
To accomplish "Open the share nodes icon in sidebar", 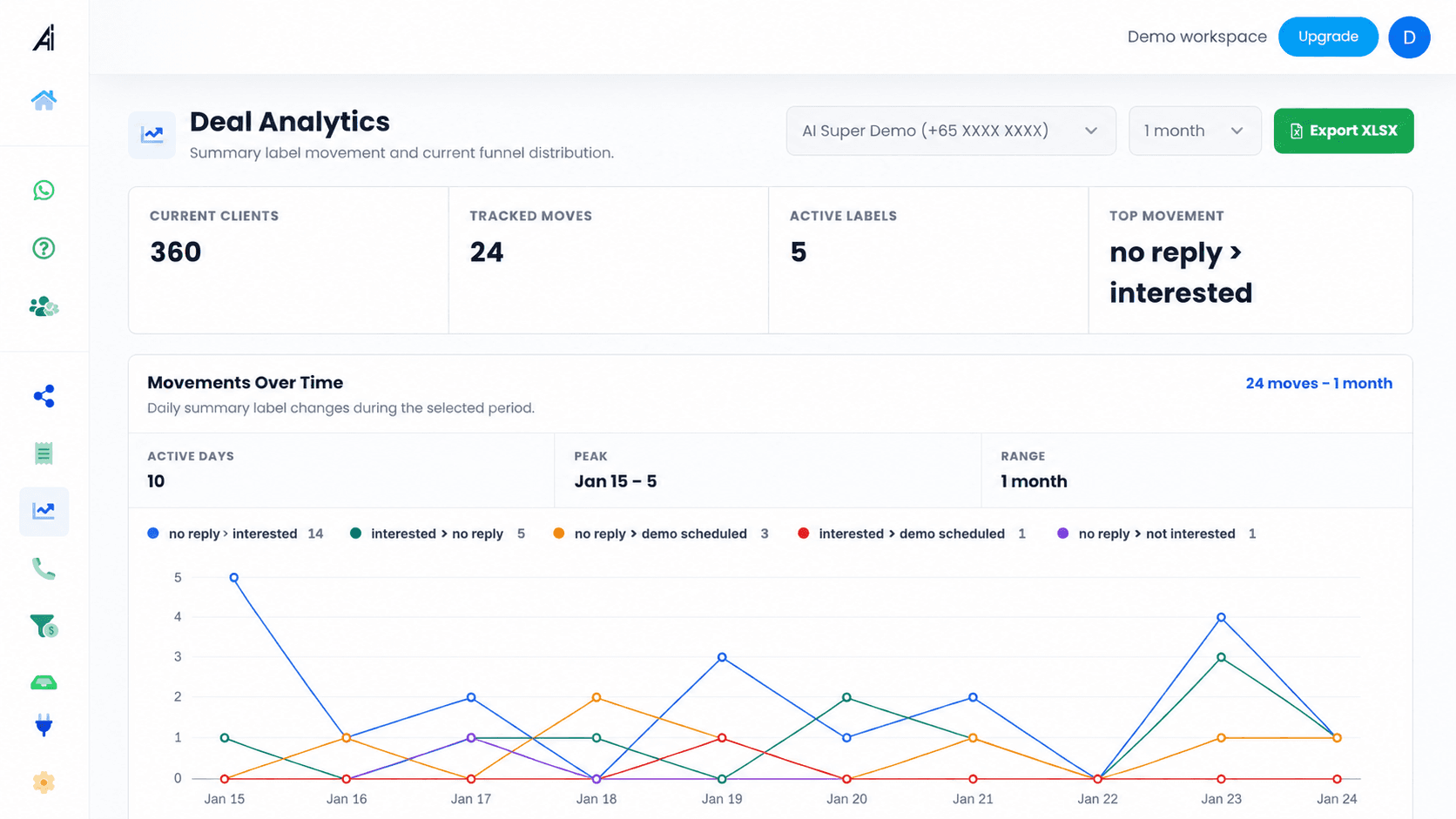I will 44,396.
